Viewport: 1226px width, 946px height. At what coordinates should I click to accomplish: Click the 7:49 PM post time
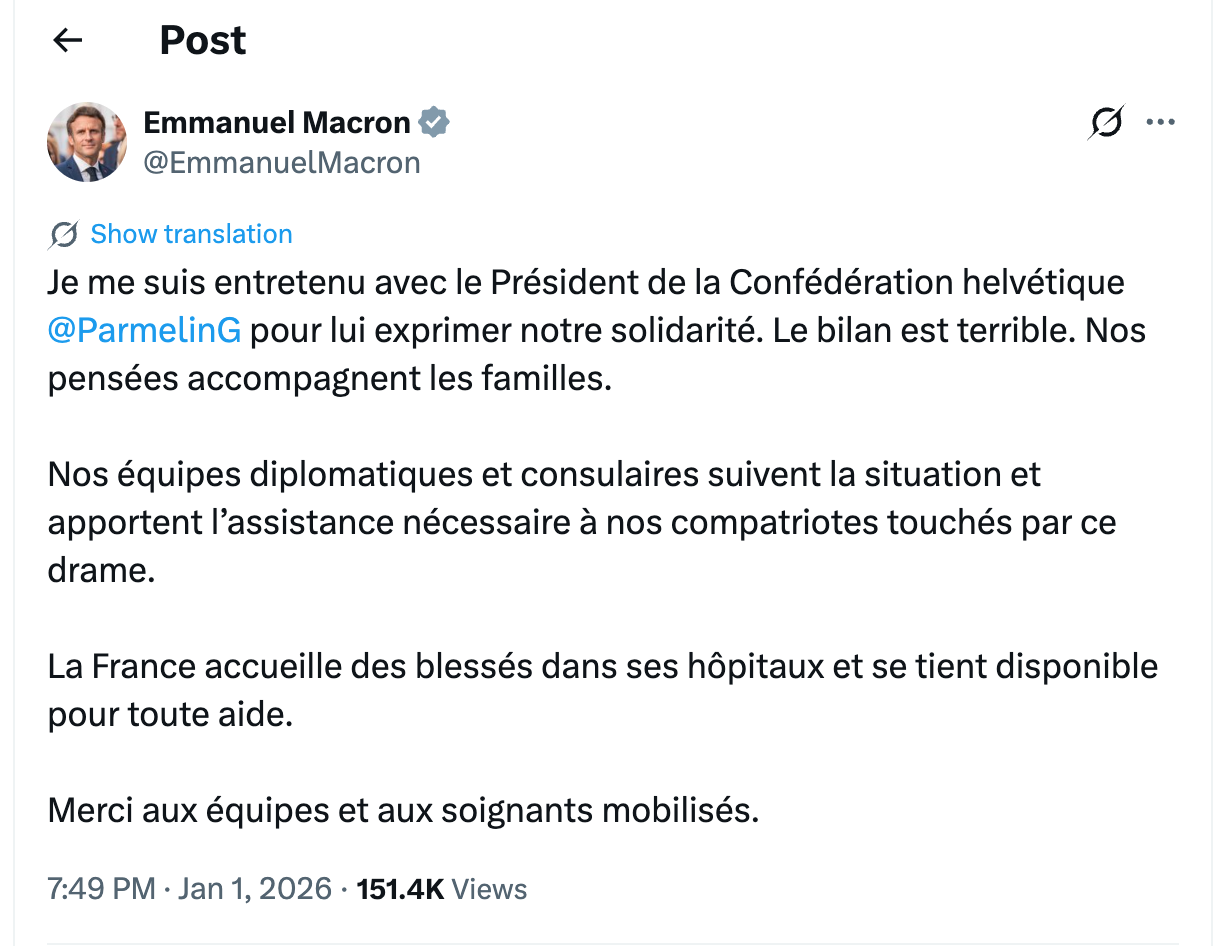click(x=101, y=889)
